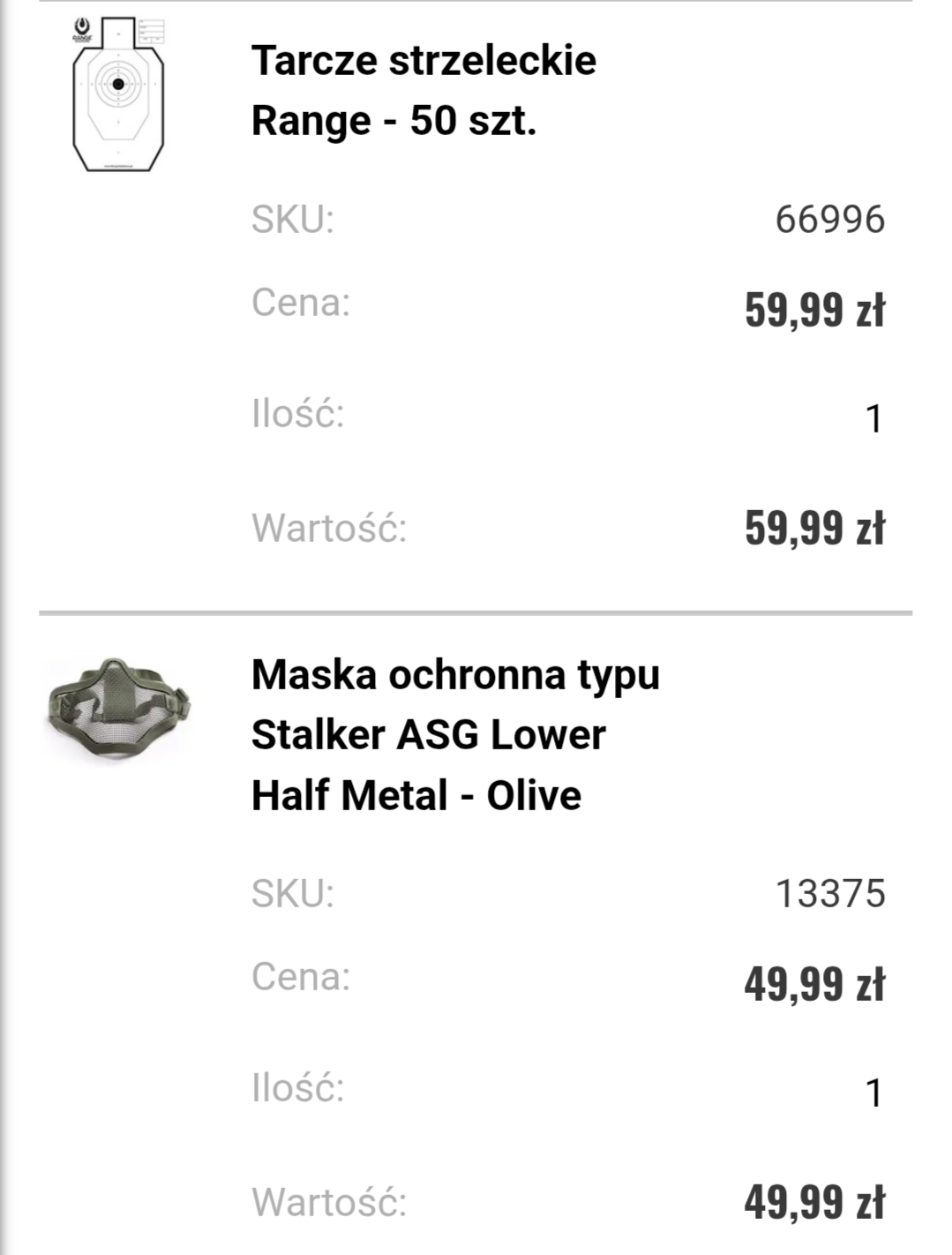This screenshot has height=1255, width=952.
Task: Open the Maska ochronna typu Stalker title
Action: tap(454, 734)
